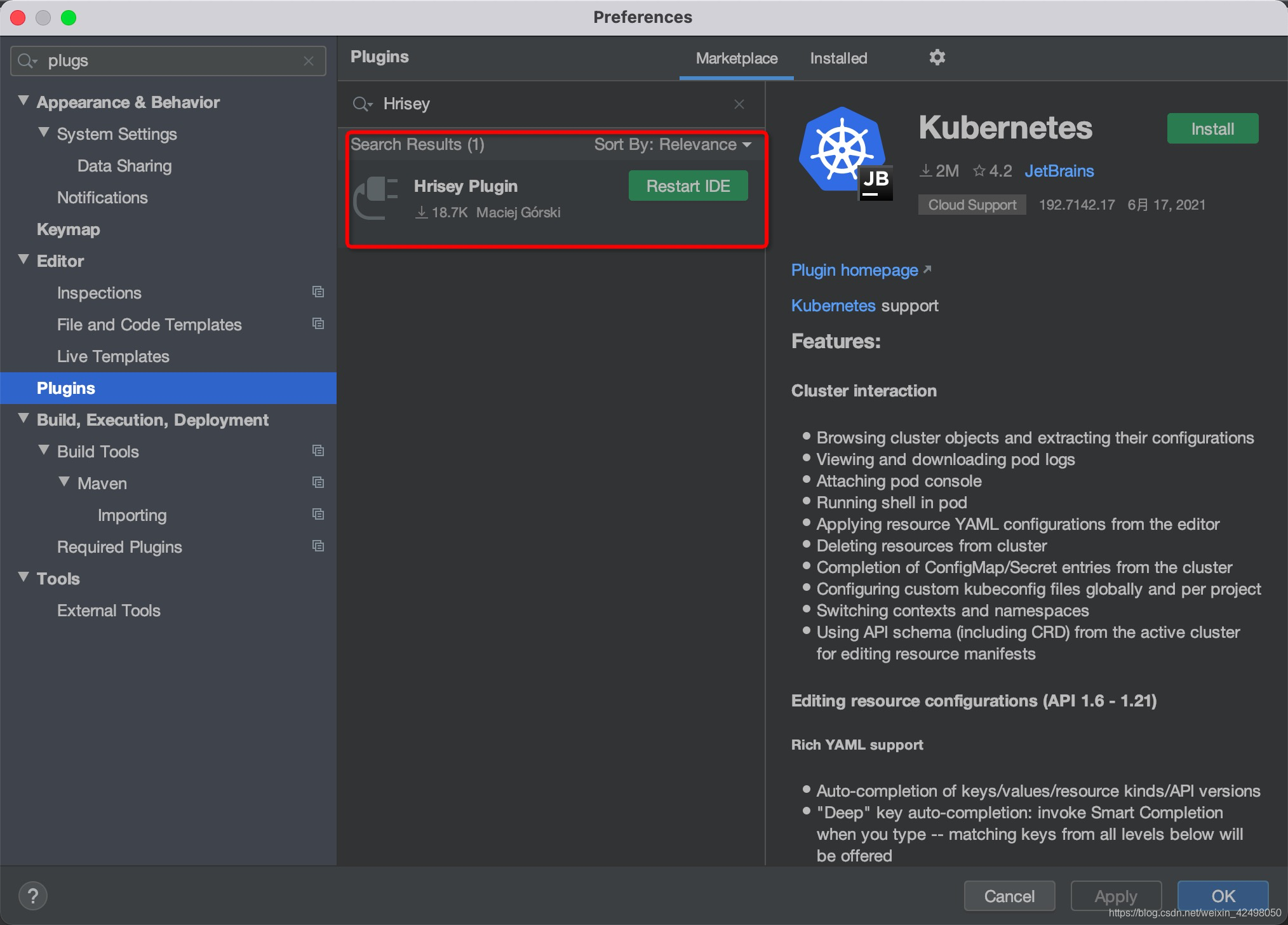Click copy icon next to Inspections

pos(318,292)
